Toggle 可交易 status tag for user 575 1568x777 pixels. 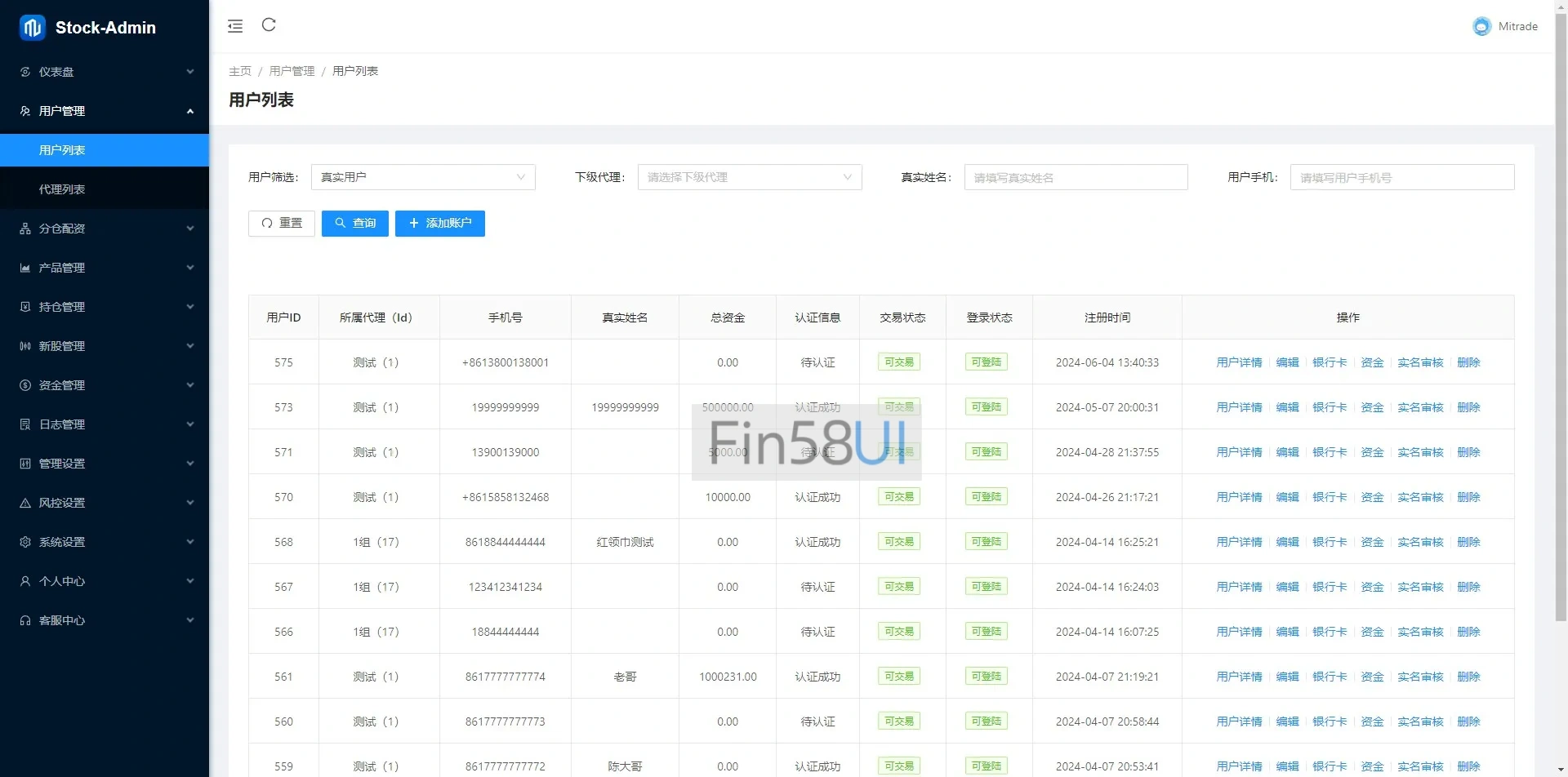coord(899,362)
